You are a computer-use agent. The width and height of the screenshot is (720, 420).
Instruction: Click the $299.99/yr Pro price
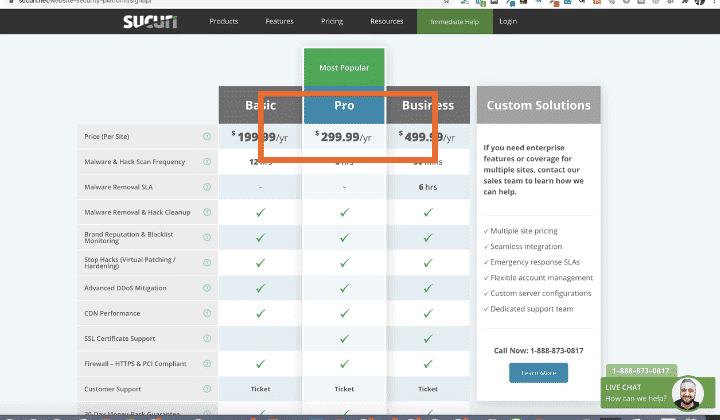pyautogui.click(x=343, y=137)
